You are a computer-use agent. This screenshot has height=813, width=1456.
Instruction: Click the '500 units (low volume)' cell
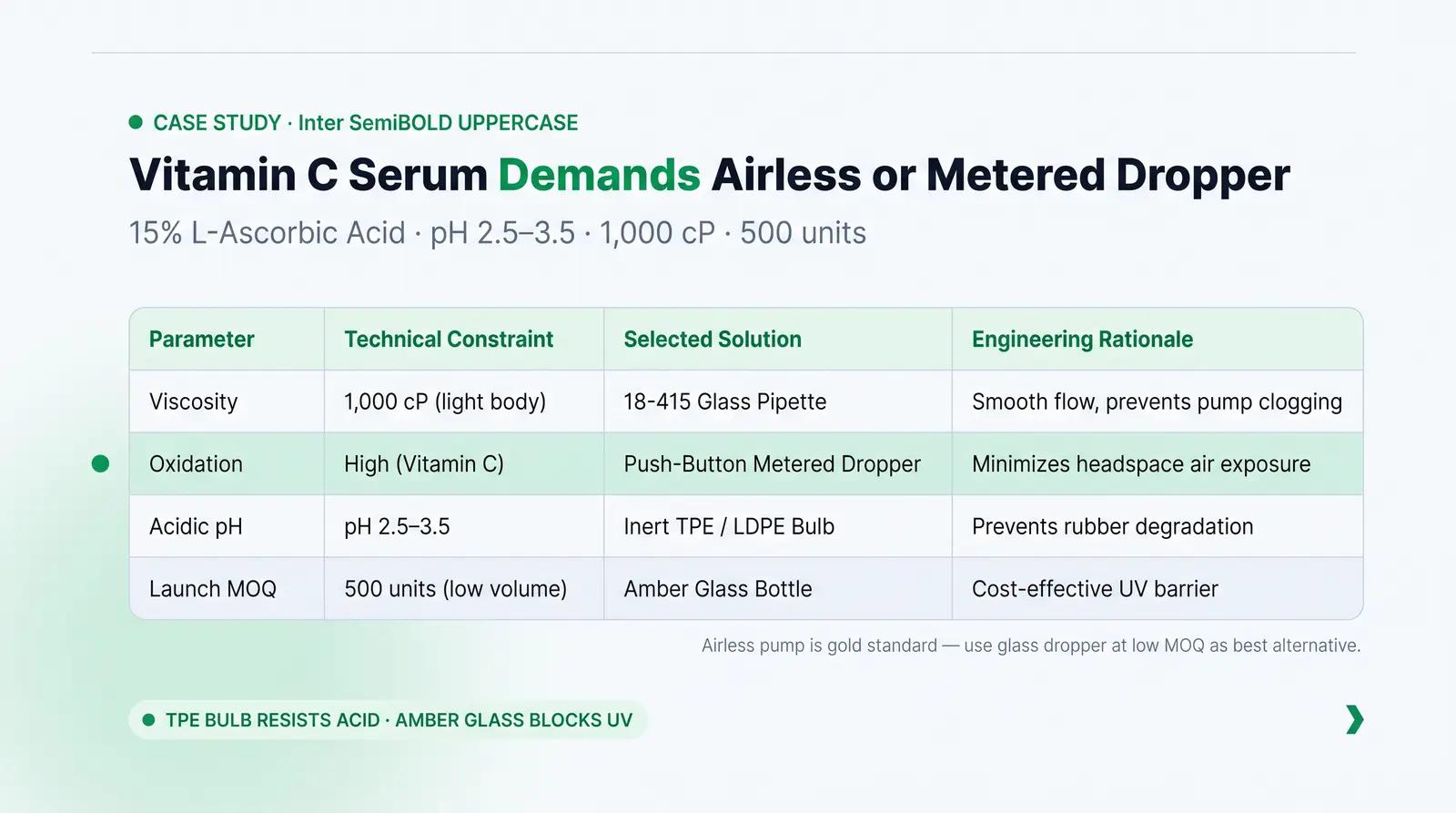(x=464, y=589)
